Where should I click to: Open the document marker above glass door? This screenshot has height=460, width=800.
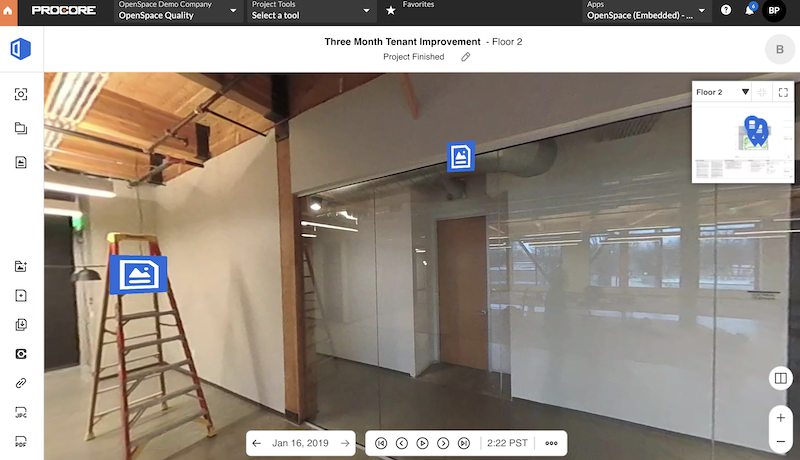tap(461, 156)
